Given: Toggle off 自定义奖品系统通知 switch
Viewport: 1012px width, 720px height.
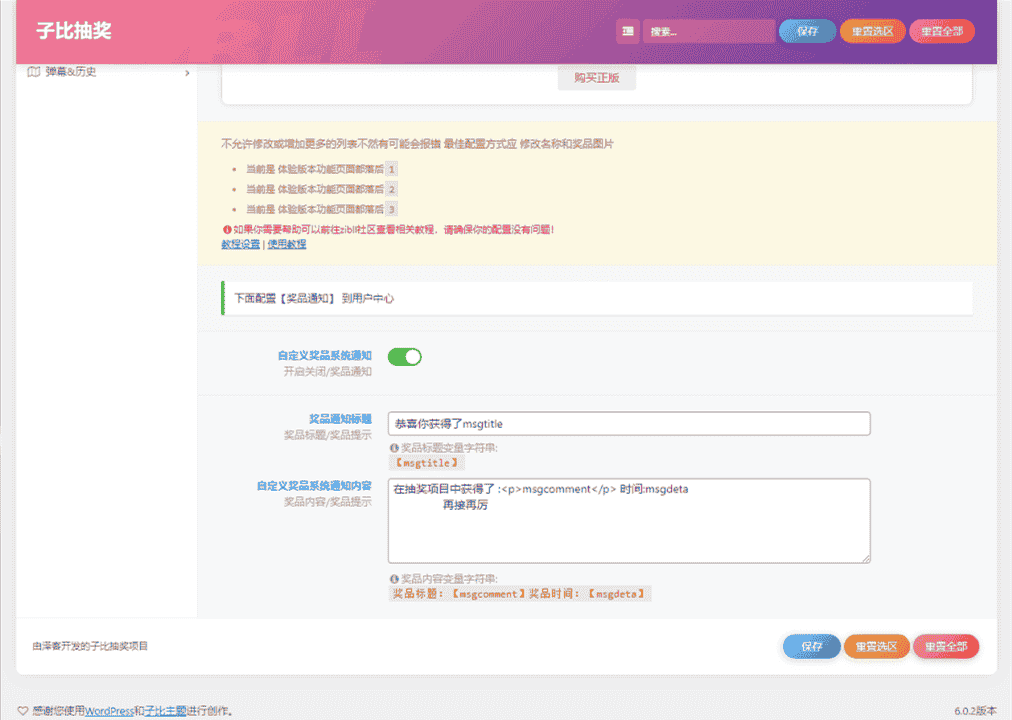Looking at the screenshot, I should (404, 357).
